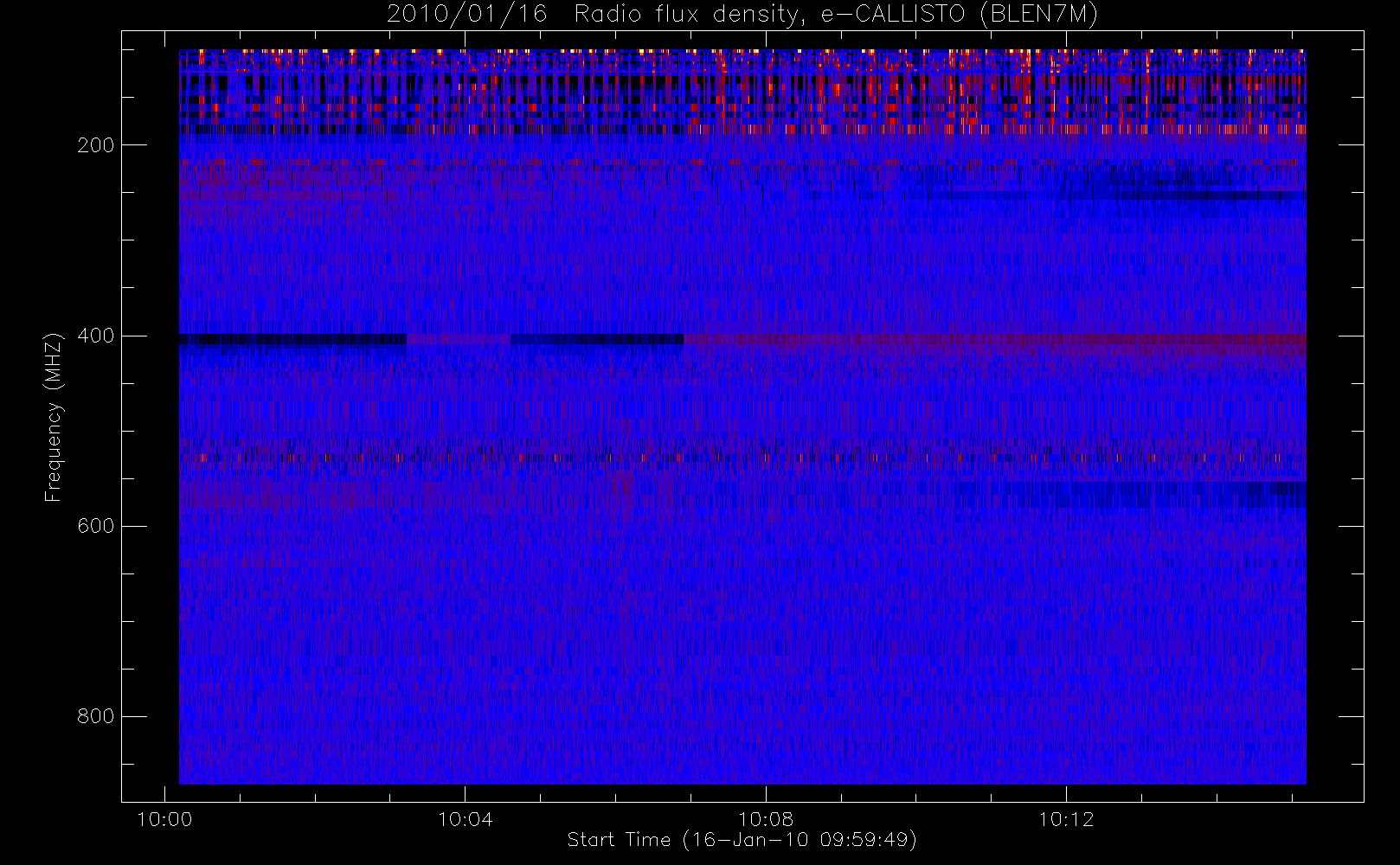1400x865 pixels.
Task: Click the 400 frequency tick label
Action: [x=95, y=336]
